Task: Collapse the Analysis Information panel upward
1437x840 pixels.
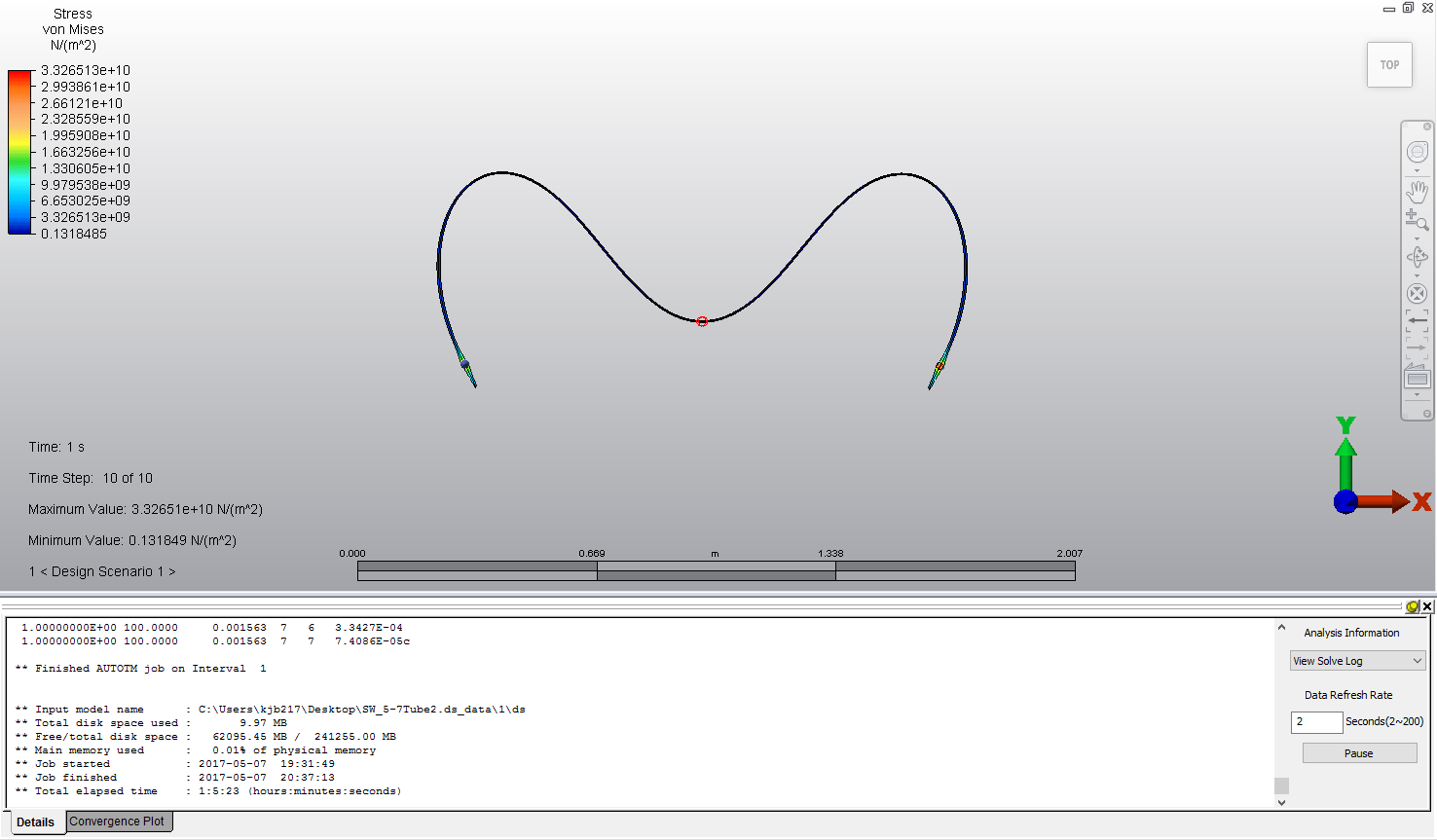Action: (1281, 627)
